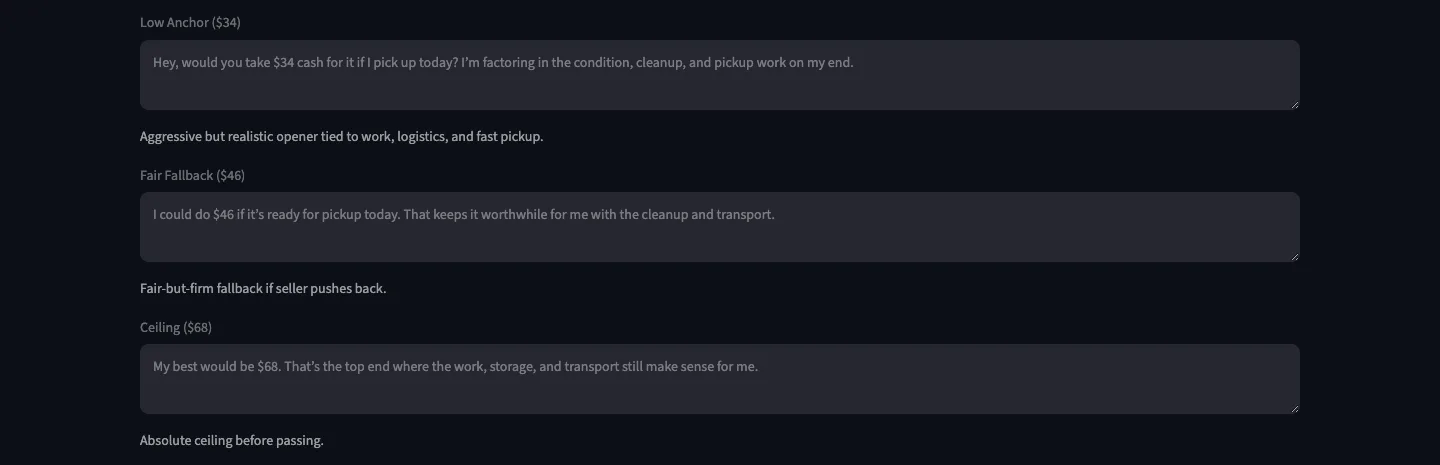
Task: Focus the Fair Fallback ($46) message box
Action: click(x=720, y=227)
